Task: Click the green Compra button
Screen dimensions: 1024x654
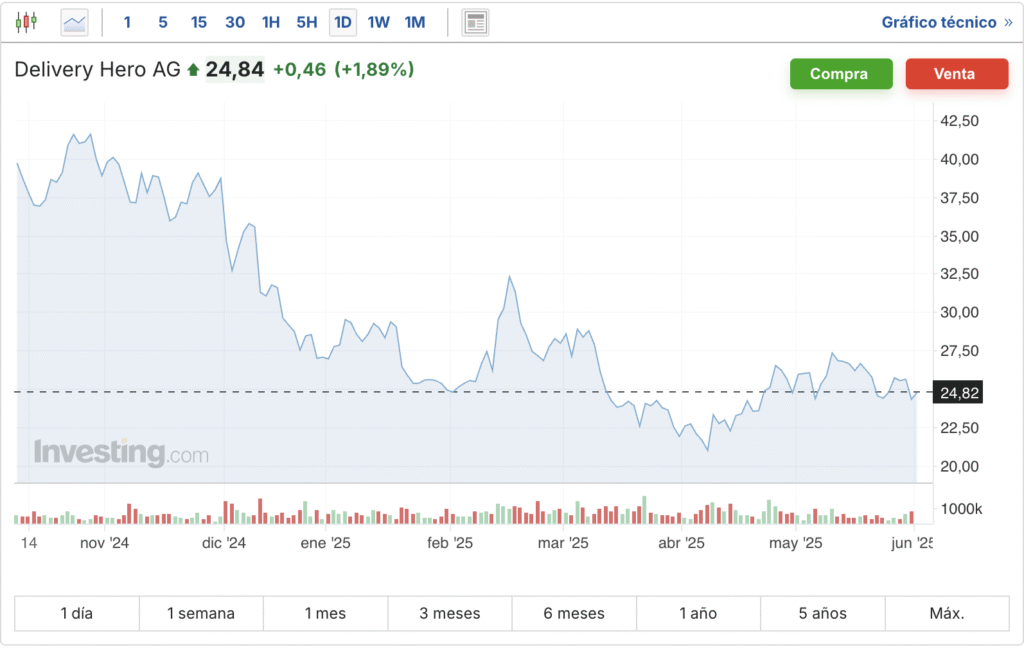Action: click(x=841, y=74)
